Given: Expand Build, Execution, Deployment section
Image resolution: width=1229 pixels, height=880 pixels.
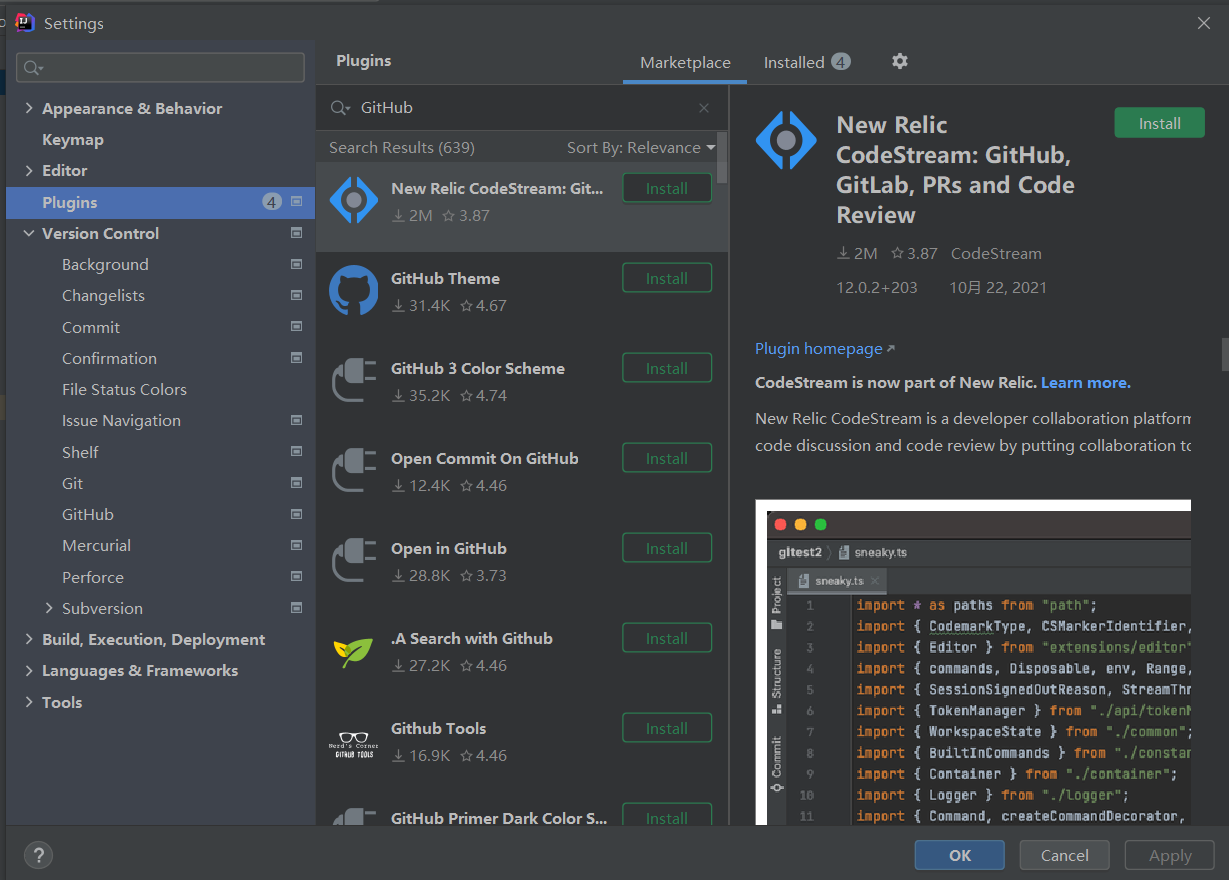Looking at the screenshot, I should pos(29,639).
